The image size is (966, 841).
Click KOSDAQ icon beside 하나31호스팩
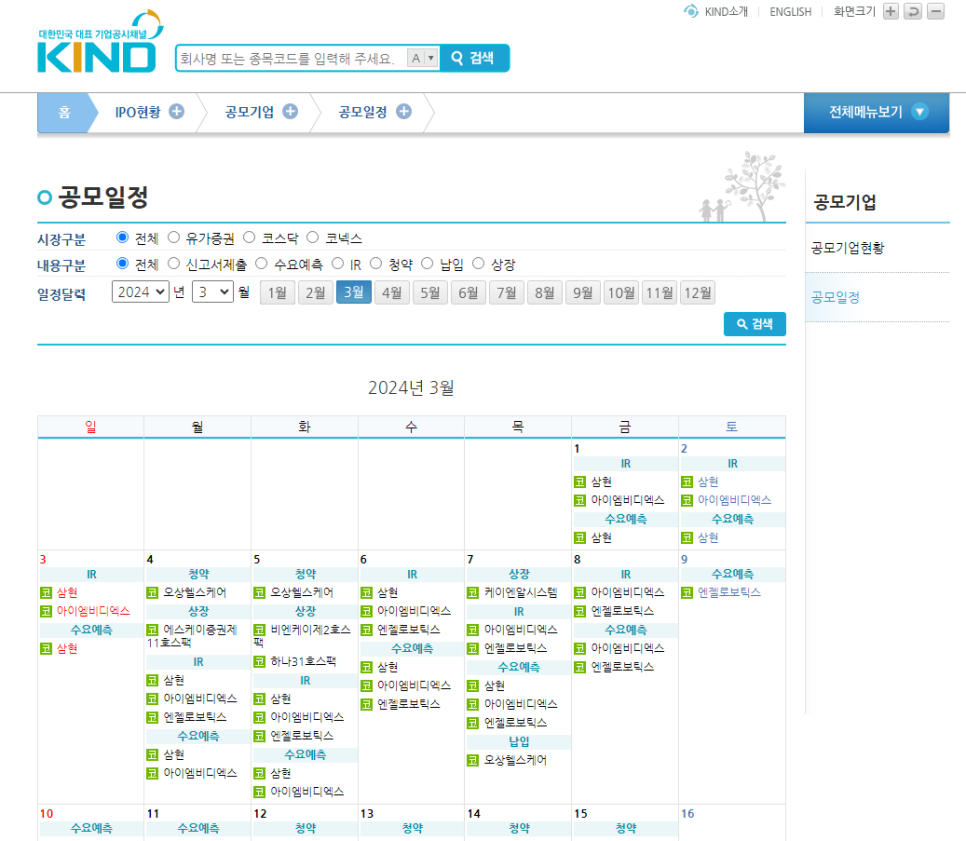pyautogui.click(x=259, y=662)
